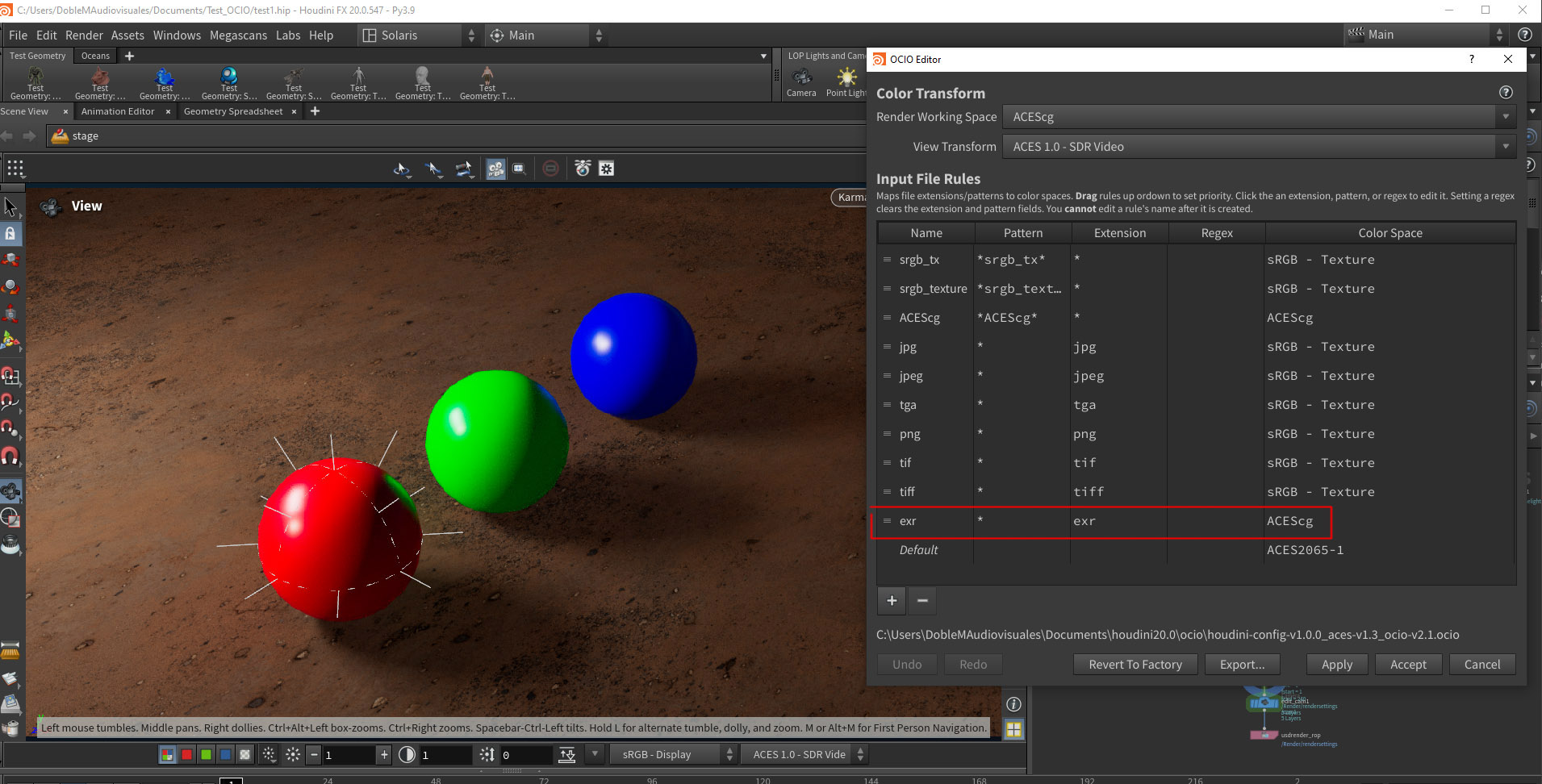Image resolution: width=1542 pixels, height=784 pixels.
Task: Click the Camera shelf tool icon
Action: coord(801,77)
